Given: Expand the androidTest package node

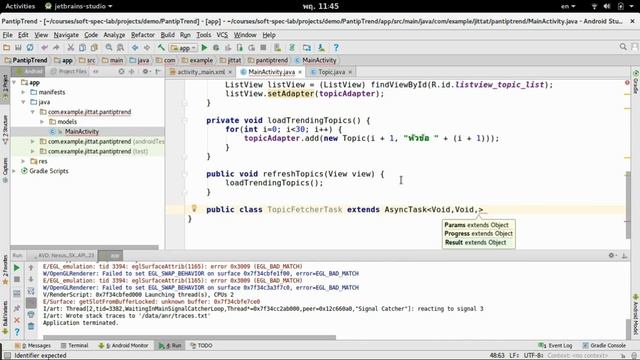Looking at the screenshot, I should 33,141.
